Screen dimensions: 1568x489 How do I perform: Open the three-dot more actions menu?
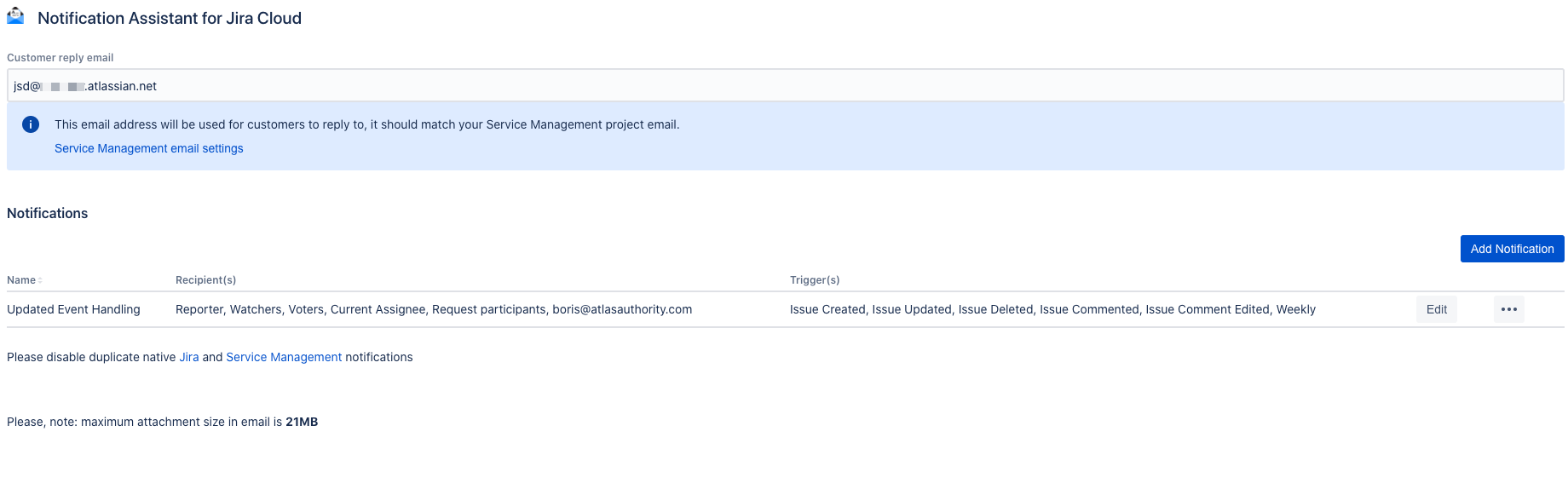(1508, 309)
